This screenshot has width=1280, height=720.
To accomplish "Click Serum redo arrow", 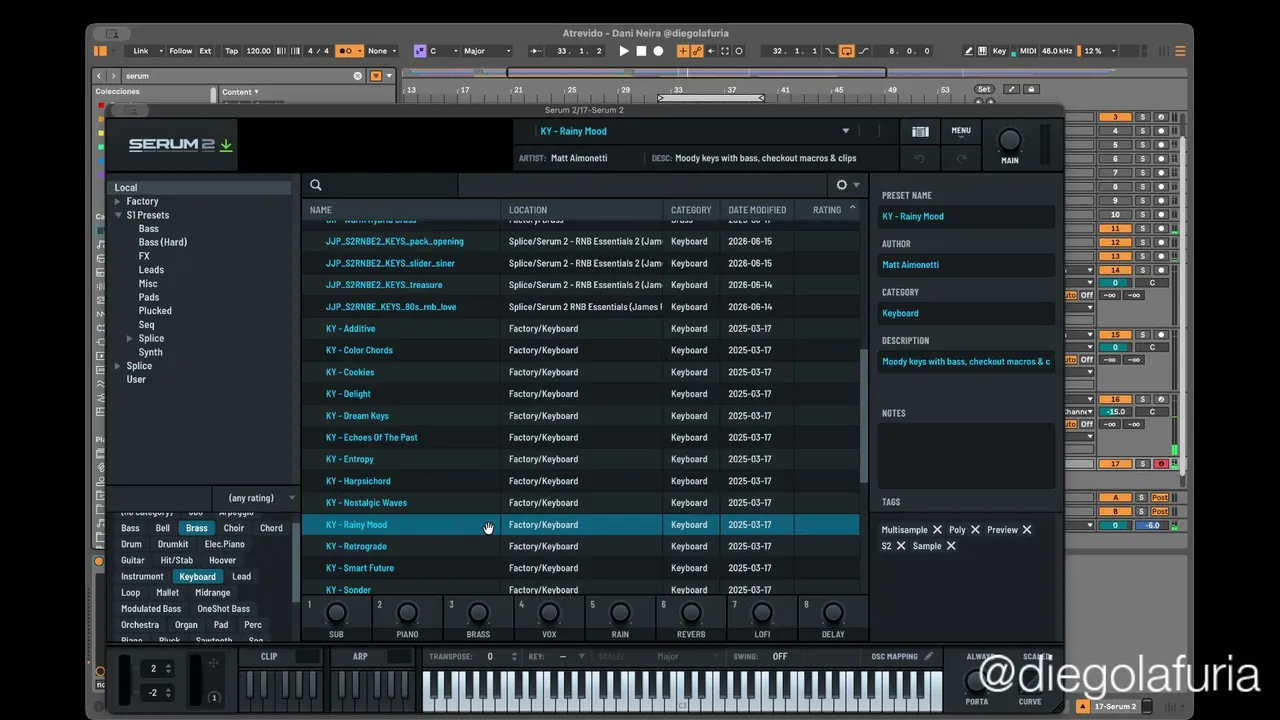I will 961,158.
